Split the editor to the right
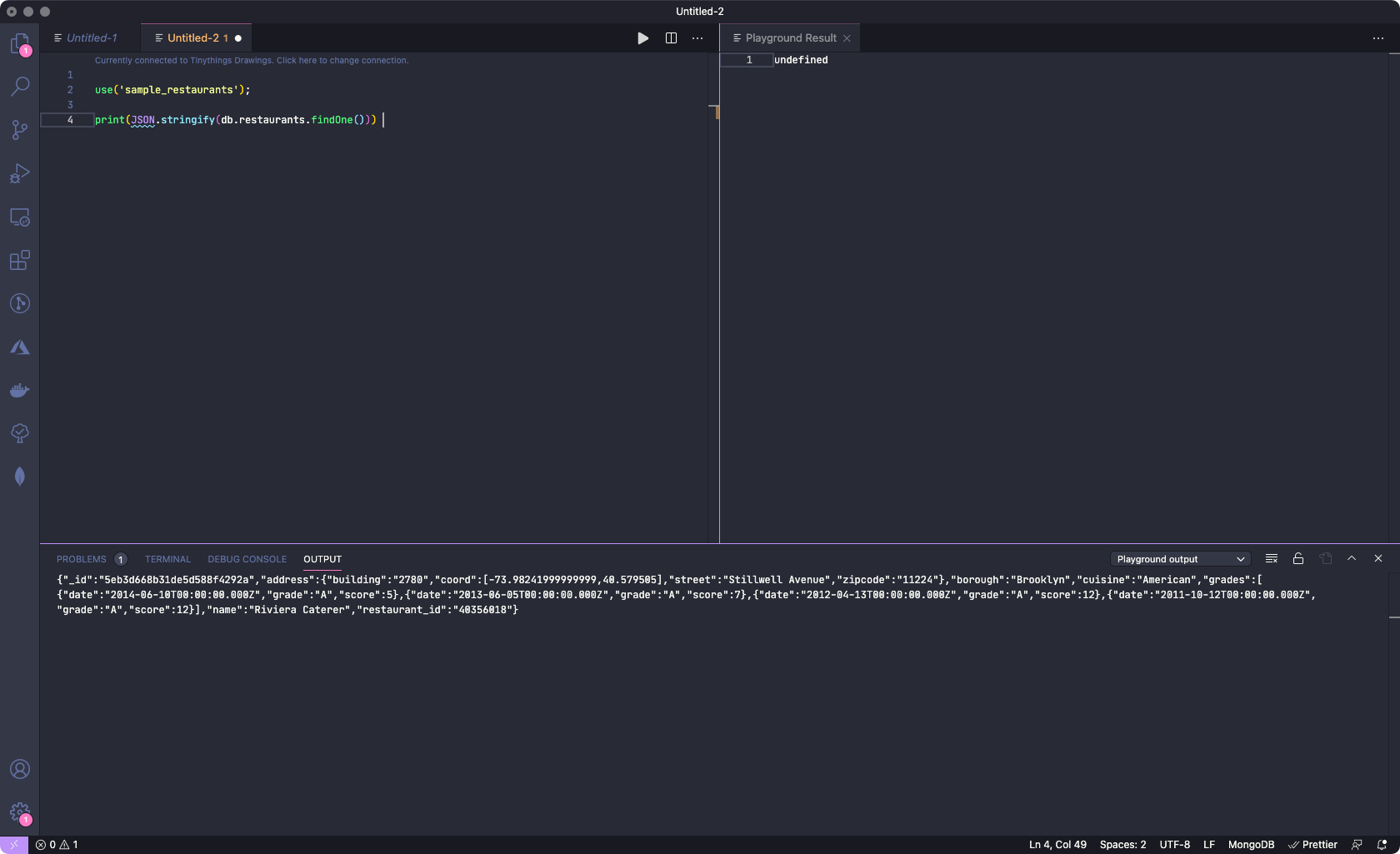Image resolution: width=1400 pixels, height=854 pixels. 671,38
